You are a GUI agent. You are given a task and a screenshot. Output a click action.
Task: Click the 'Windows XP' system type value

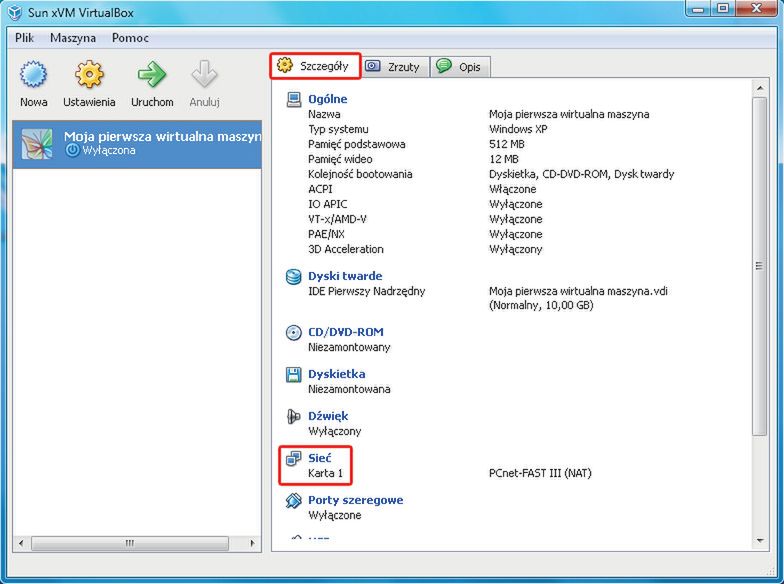click(518, 129)
